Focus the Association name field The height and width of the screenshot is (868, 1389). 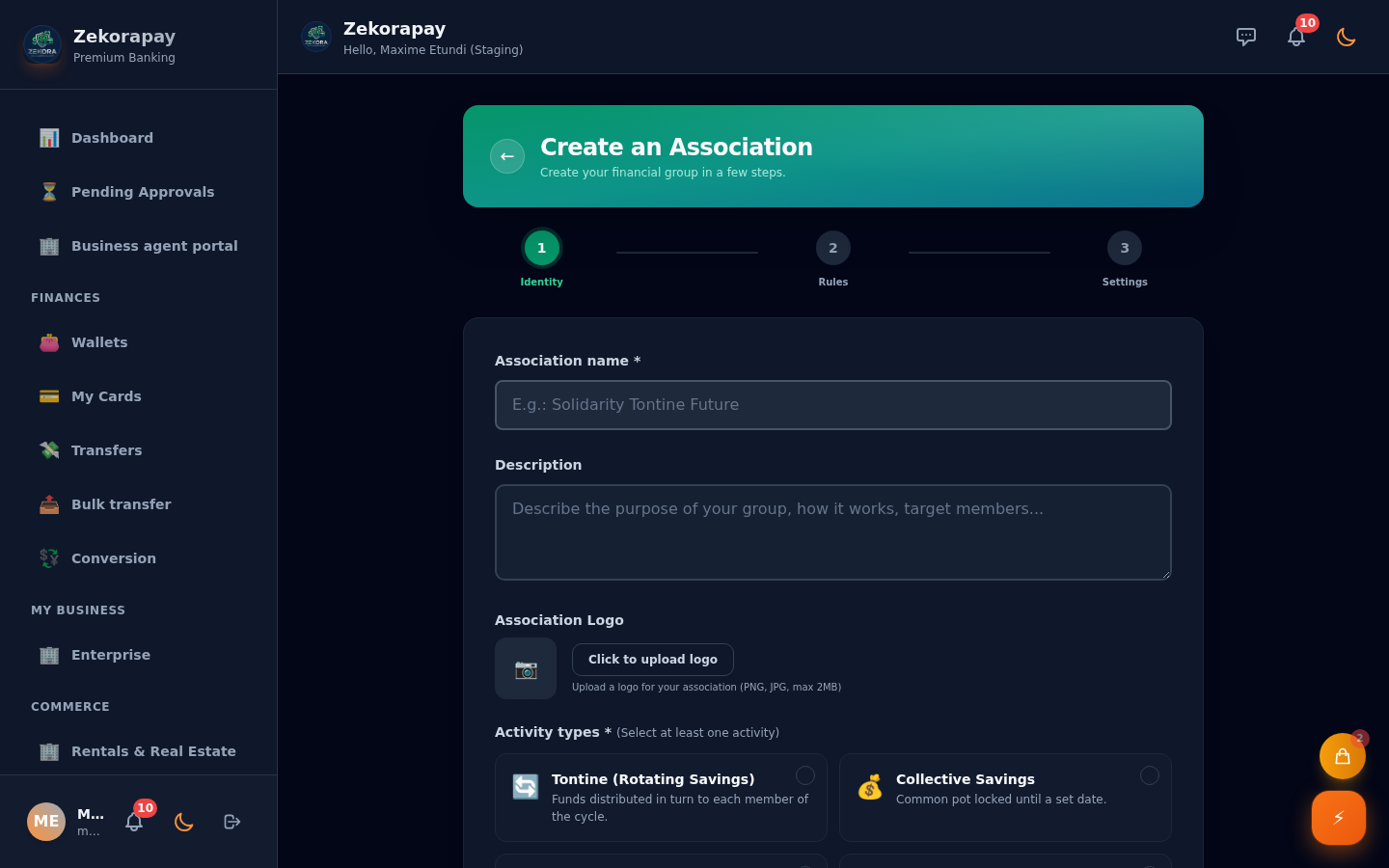833,405
